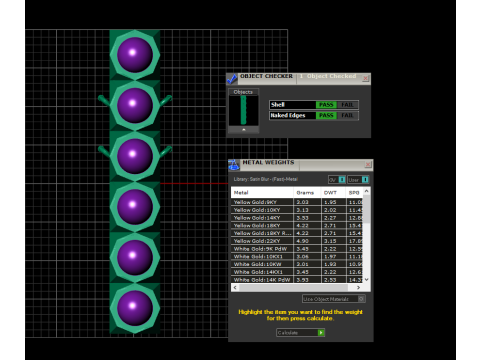This screenshot has height=360, width=480.
Task: Click the horizontal scrollbar right arrow
Action: pos(358,288)
